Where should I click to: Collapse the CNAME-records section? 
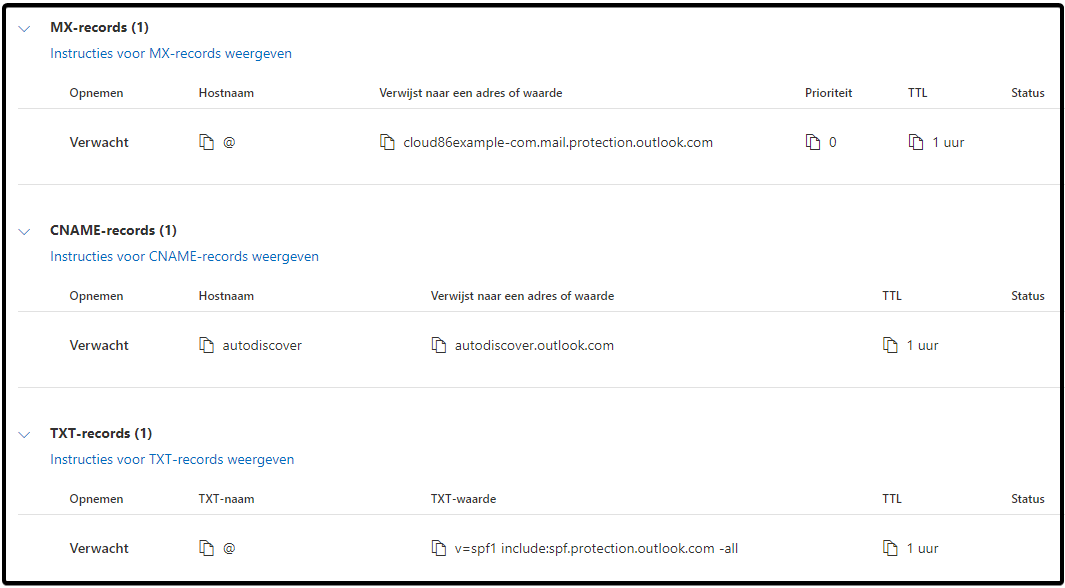25,232
